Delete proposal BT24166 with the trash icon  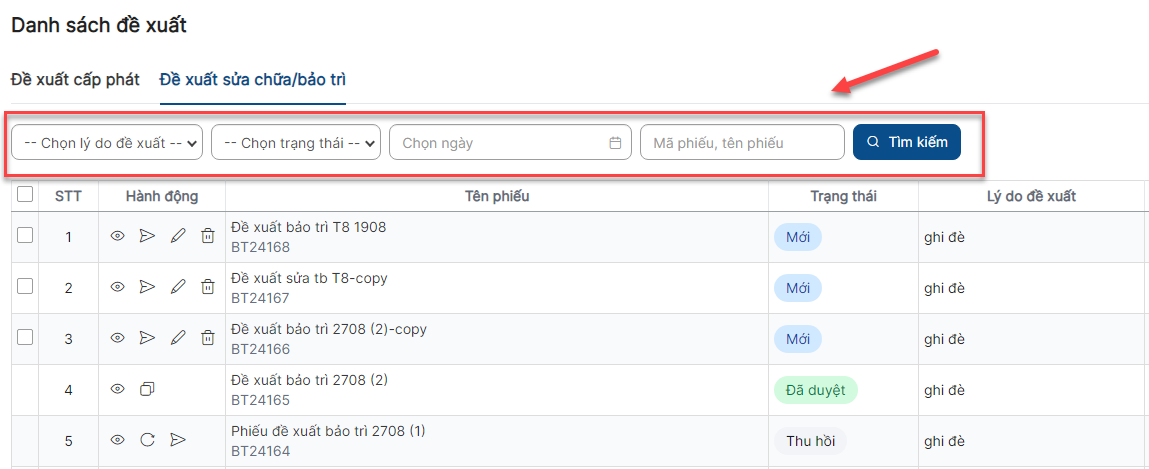pos(208,338)
